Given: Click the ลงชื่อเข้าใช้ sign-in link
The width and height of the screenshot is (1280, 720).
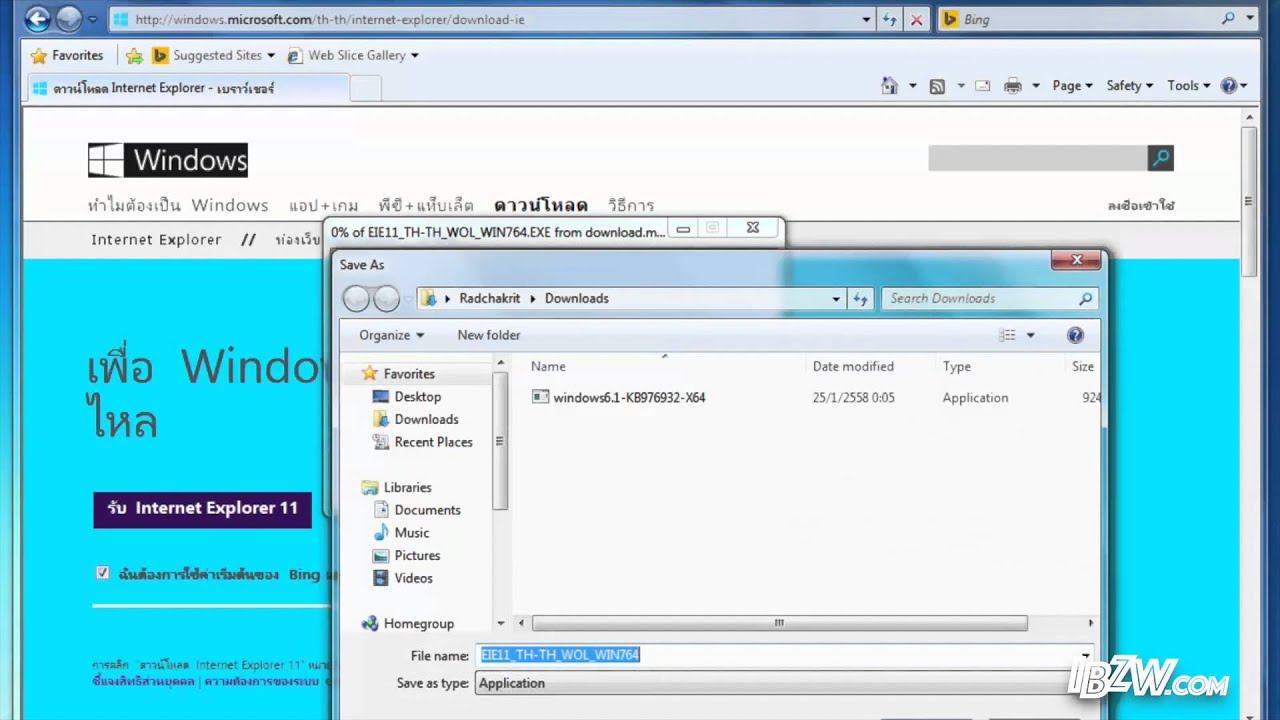Looking at the screenshot, I should 1141,205.
